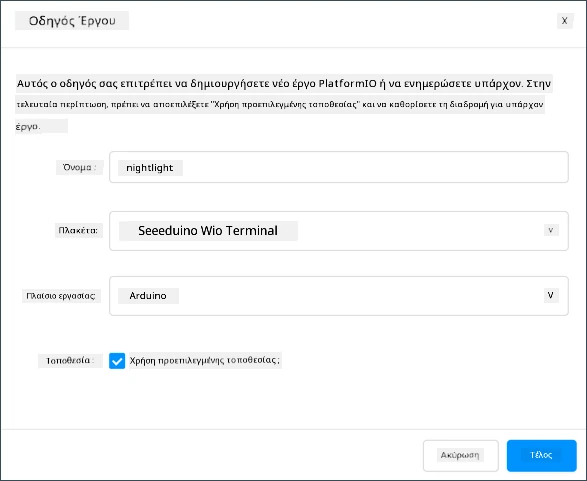
Task: Click the Πλακέτα field label
Action: click(x=78, y=230)
